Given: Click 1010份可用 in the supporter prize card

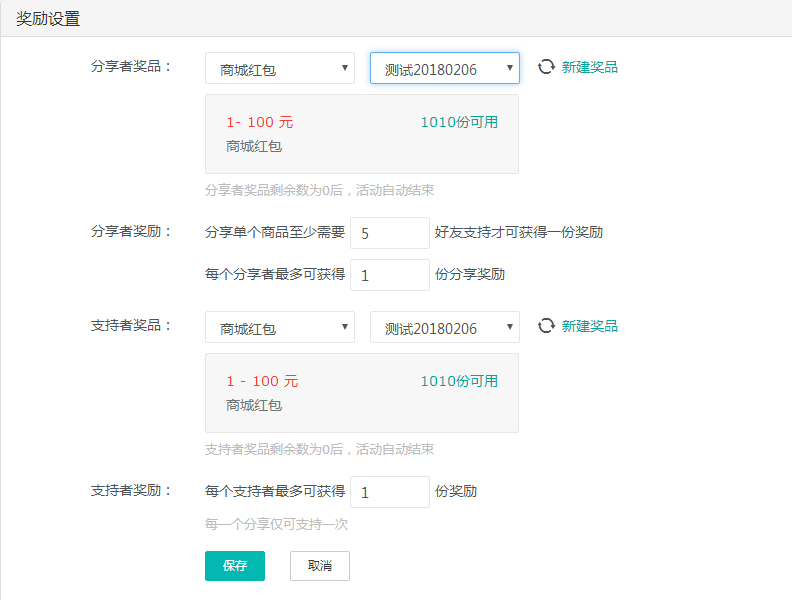Looking at the screenshot, I should coord(459,381).
